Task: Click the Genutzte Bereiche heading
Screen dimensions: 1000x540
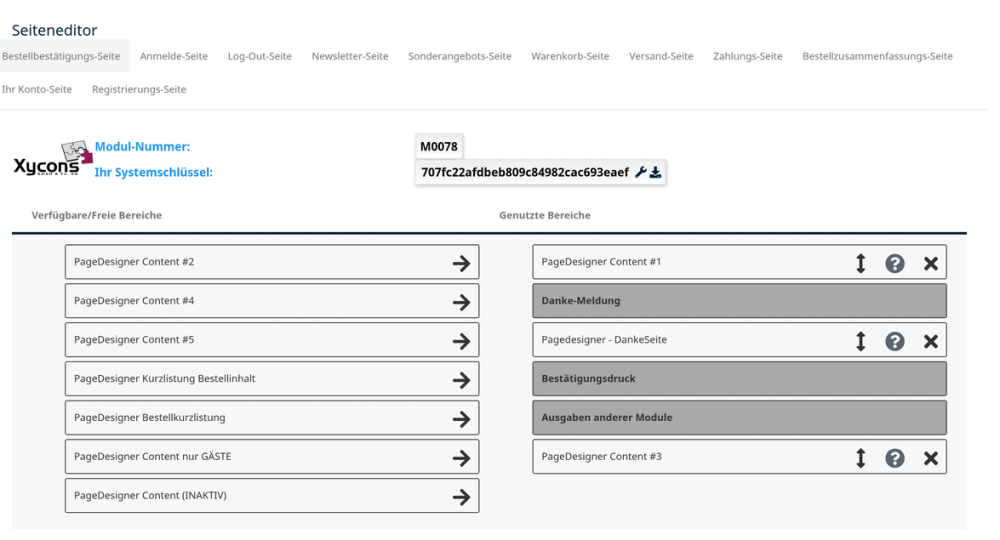Action: (545, 215)
